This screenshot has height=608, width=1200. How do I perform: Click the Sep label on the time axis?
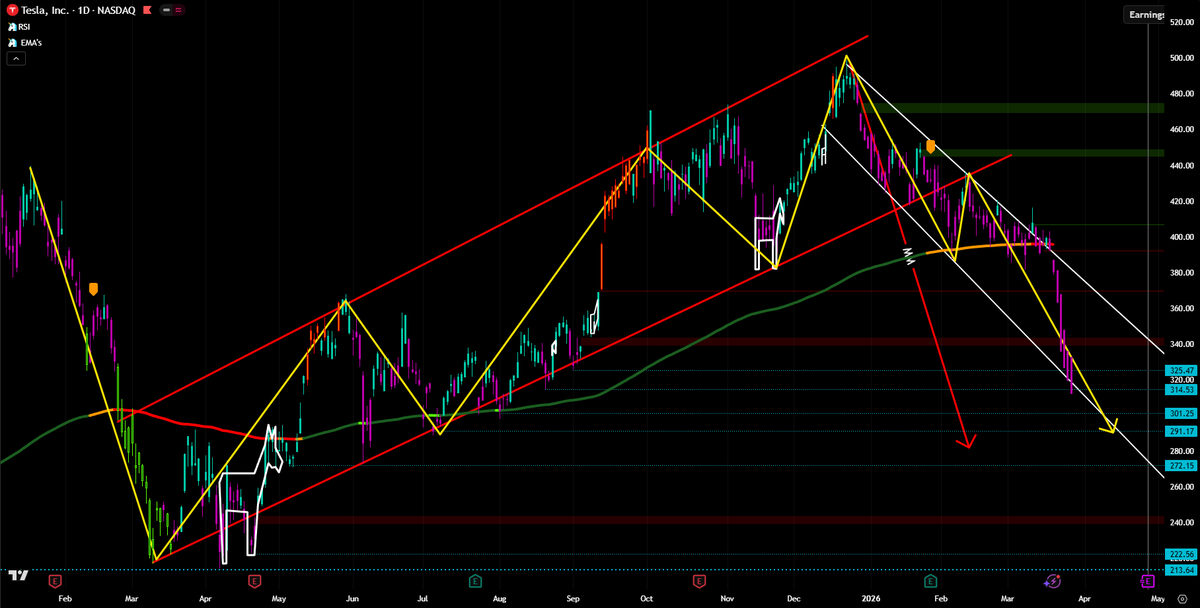click(573, 597)
